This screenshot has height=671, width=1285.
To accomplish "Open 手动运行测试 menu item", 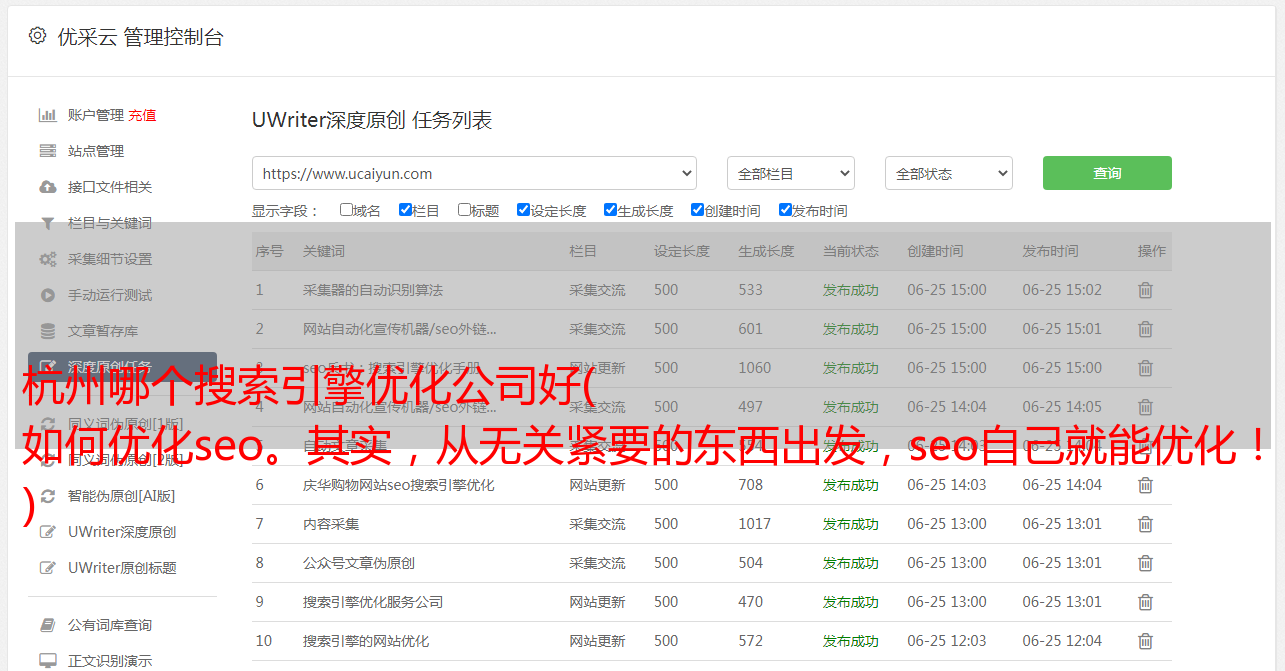I will pos(110,295).
